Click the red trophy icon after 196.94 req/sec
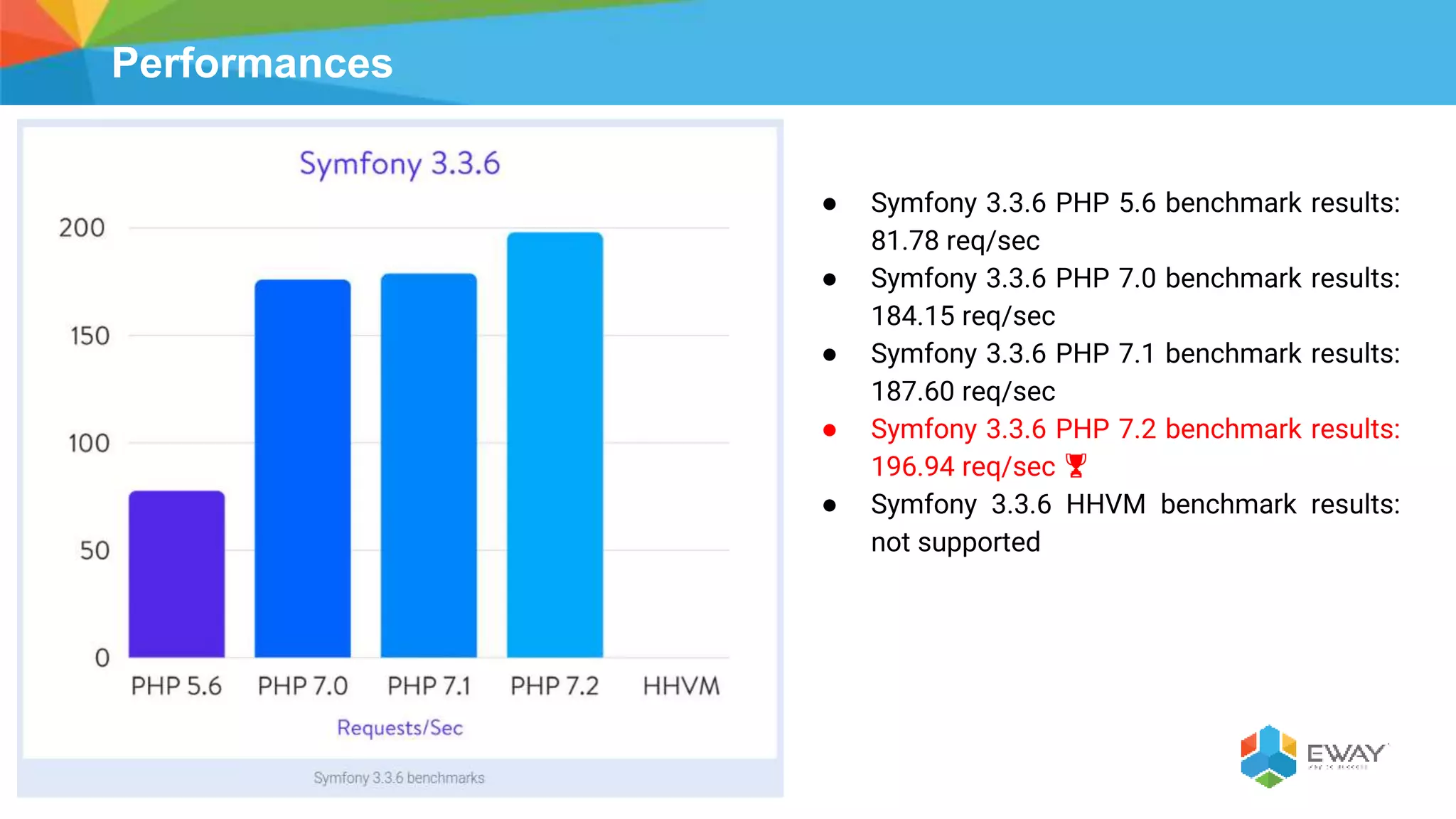The image size is (1456, 819). pyautogui.click(x=1076, y=466)
